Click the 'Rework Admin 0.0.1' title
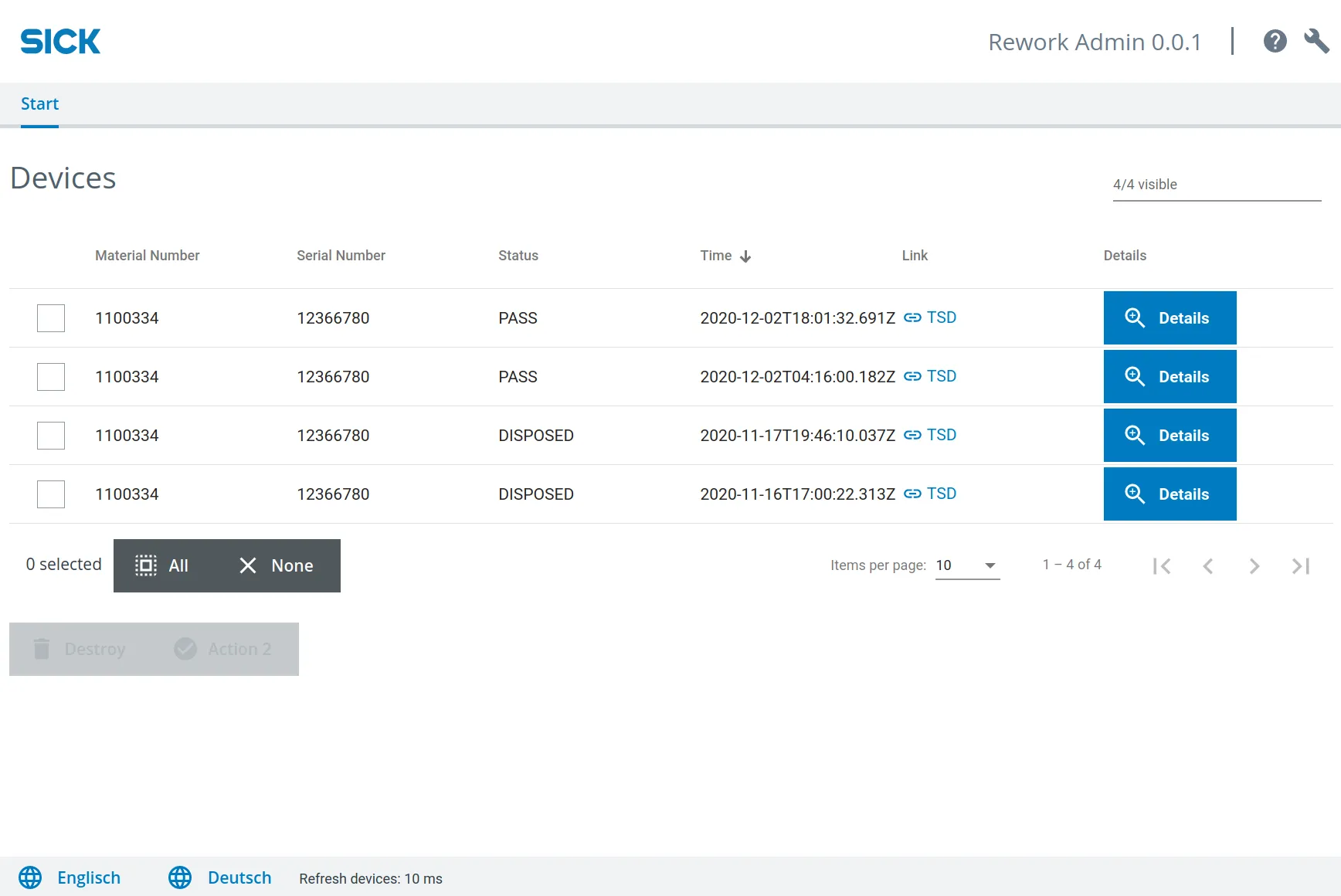 point(1095,42)
